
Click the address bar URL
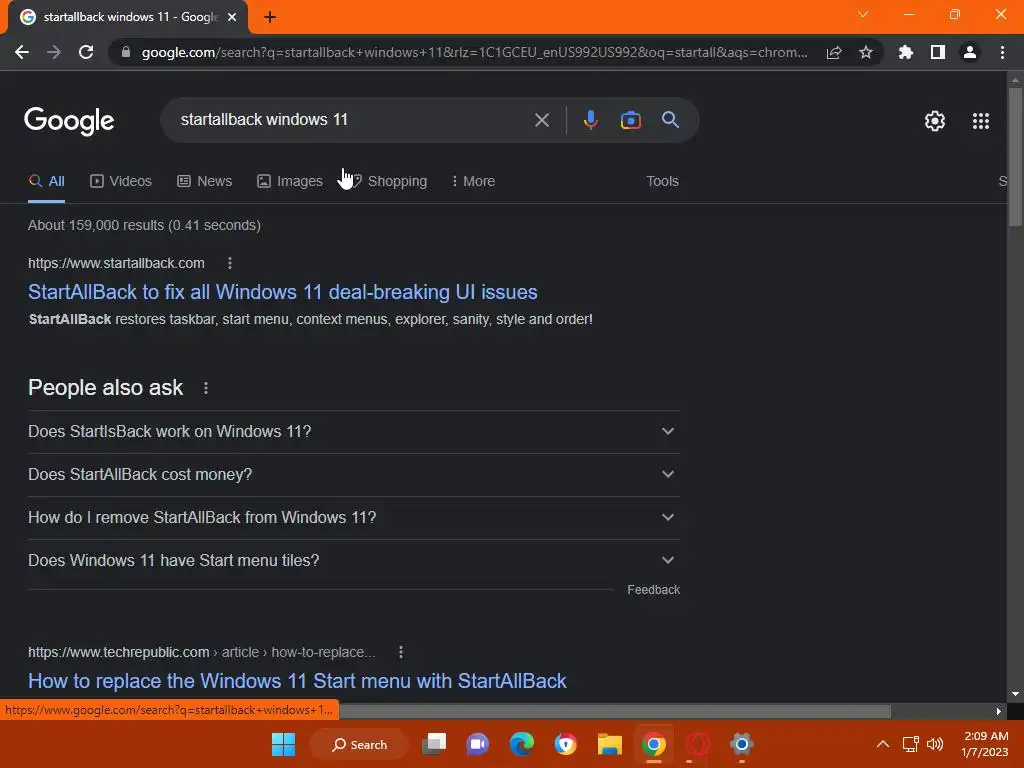[x=474, y=52]
